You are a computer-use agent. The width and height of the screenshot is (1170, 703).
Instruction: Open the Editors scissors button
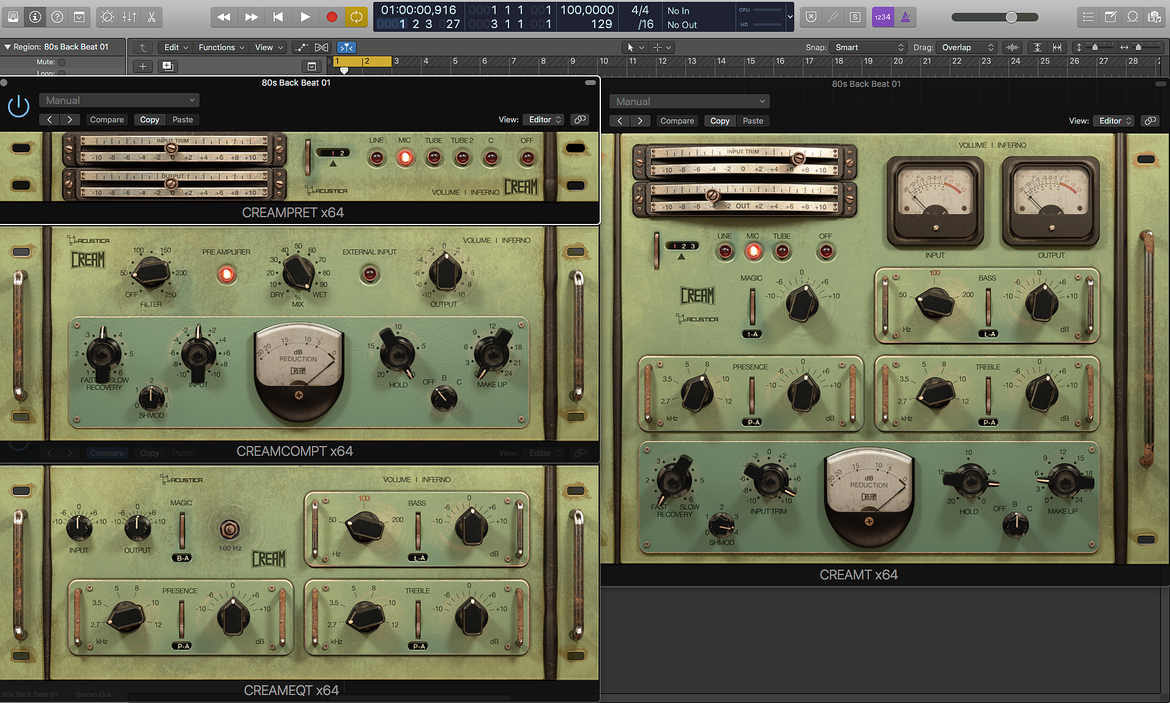click(151, 16)
